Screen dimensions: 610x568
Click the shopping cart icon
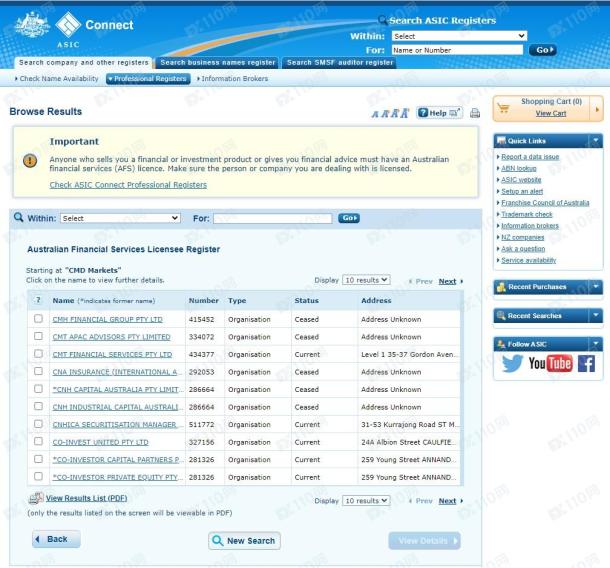pyautogui.click(x=503, y=108)
